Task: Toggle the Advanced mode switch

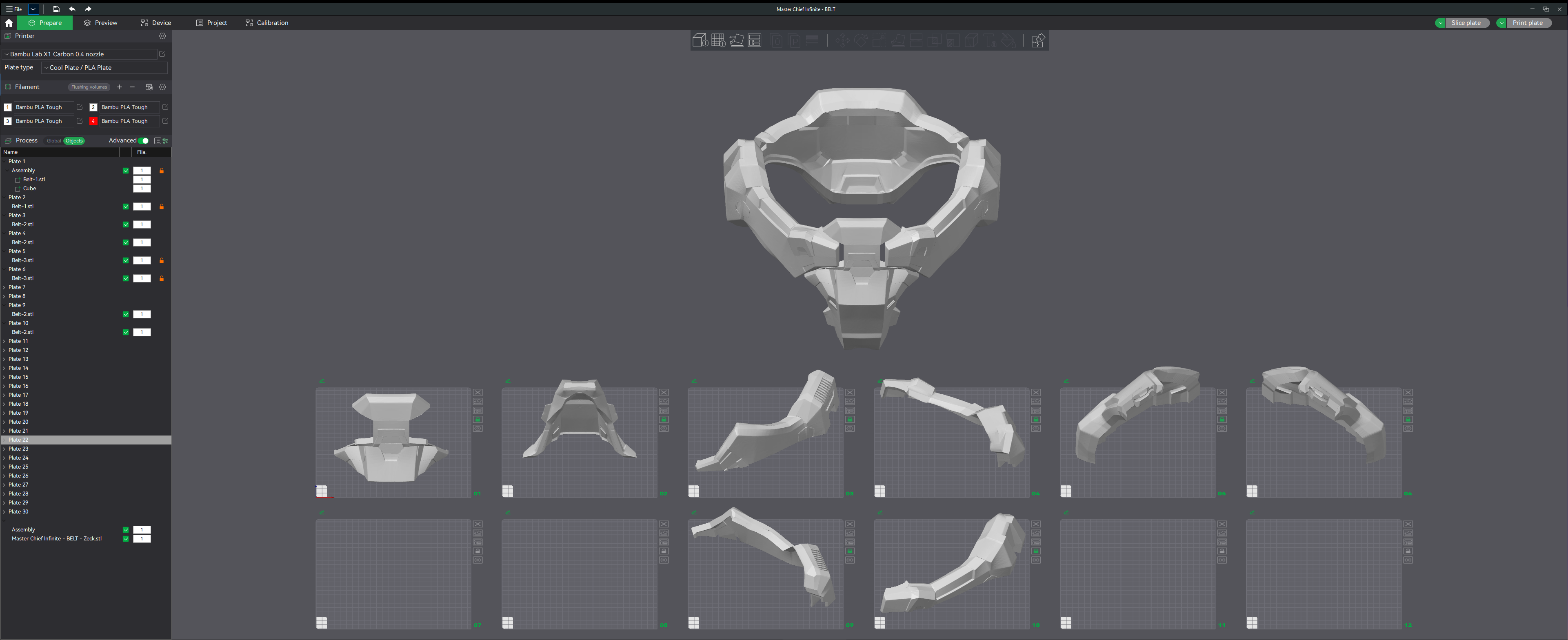Action: [x=144, y=141]
